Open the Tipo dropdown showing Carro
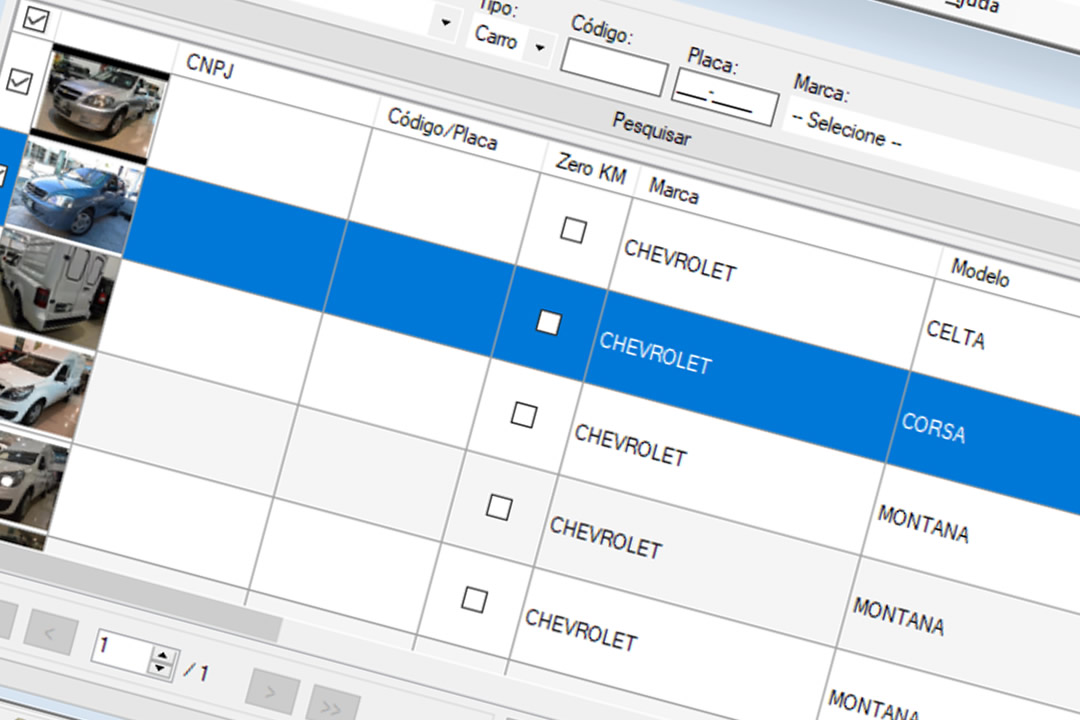1080x720 pixels. point(510,41)
